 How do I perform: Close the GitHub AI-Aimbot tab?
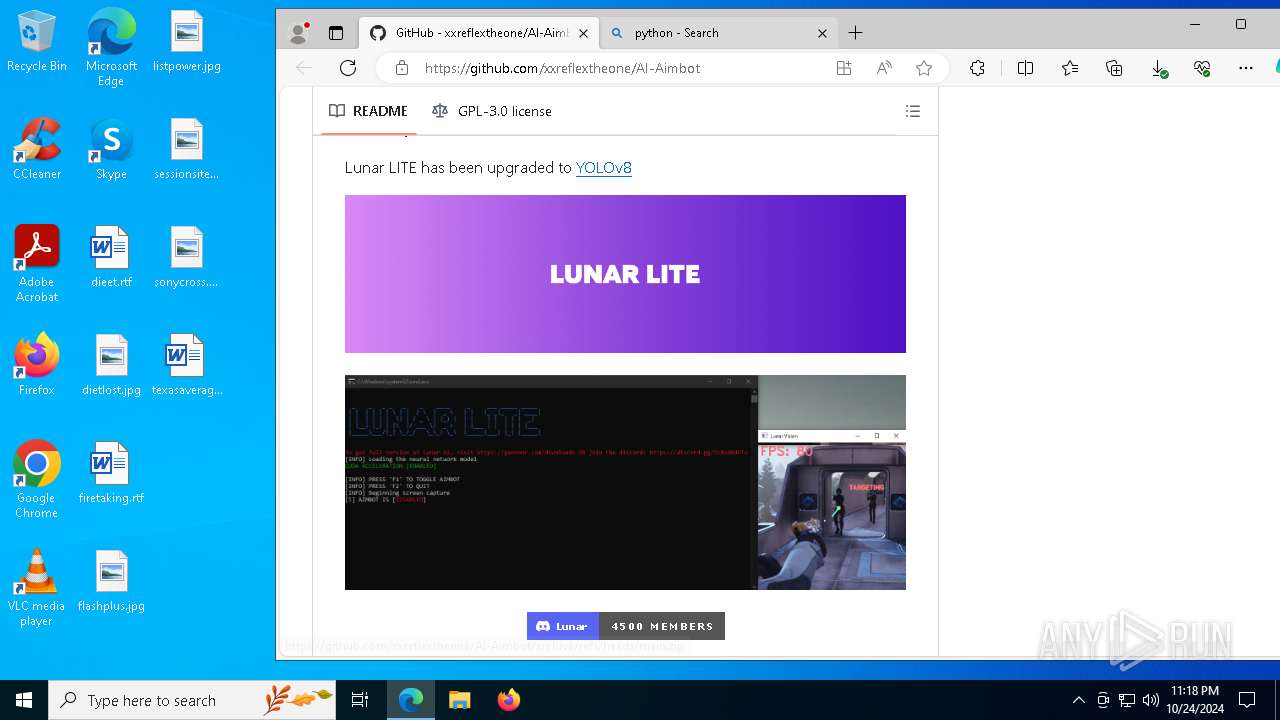583,33
